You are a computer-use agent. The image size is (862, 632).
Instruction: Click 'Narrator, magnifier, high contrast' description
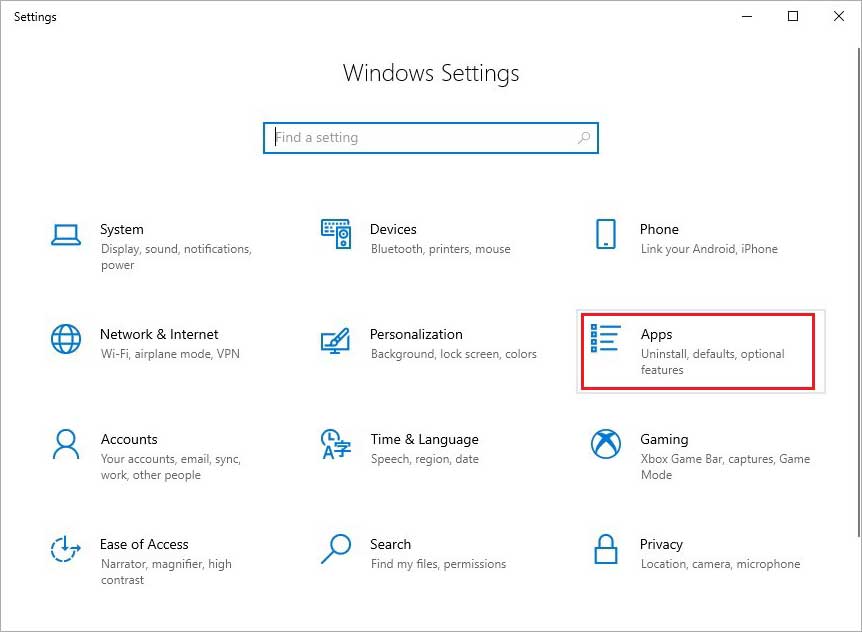pyautogui.click(x=166, y=572)
